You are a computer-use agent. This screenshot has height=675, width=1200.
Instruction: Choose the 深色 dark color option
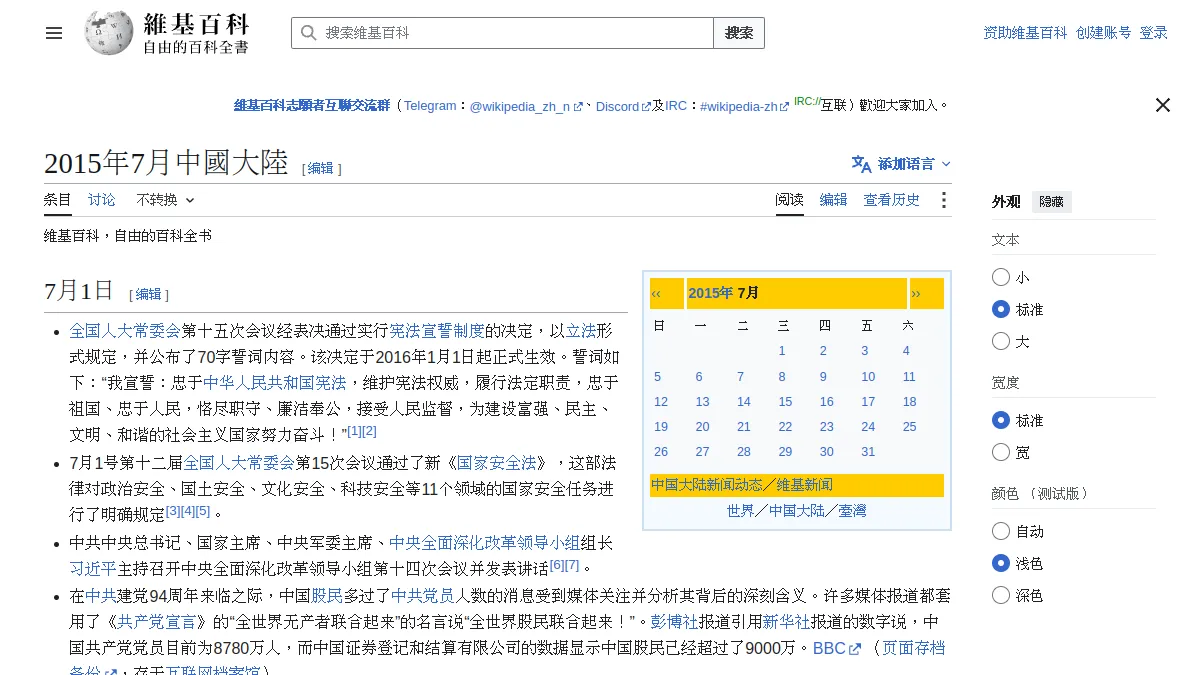coord(1001,595)
